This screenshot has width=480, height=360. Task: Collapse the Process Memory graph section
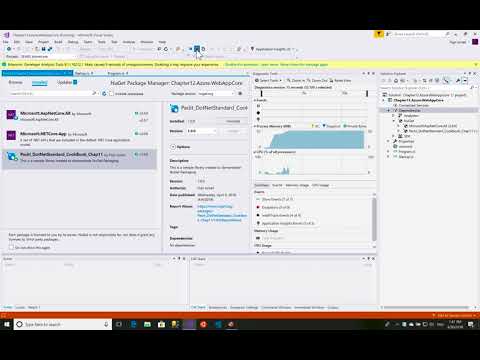pos(255,126)
